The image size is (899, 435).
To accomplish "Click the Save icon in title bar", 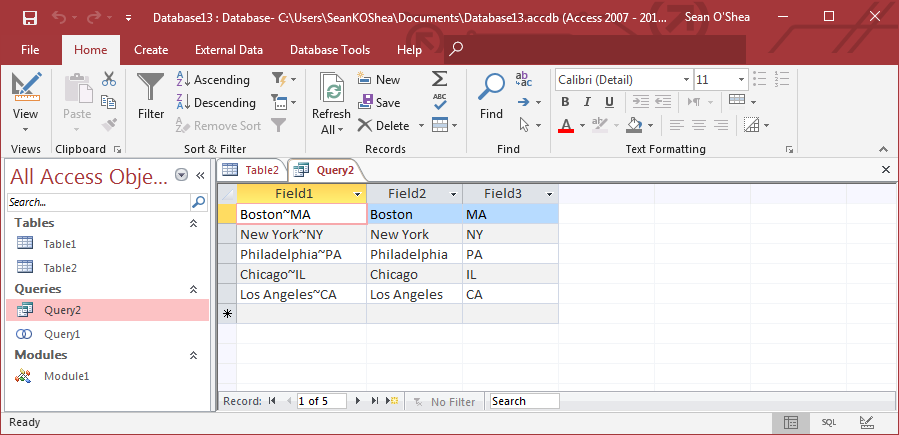I will [x=30, y=18].
